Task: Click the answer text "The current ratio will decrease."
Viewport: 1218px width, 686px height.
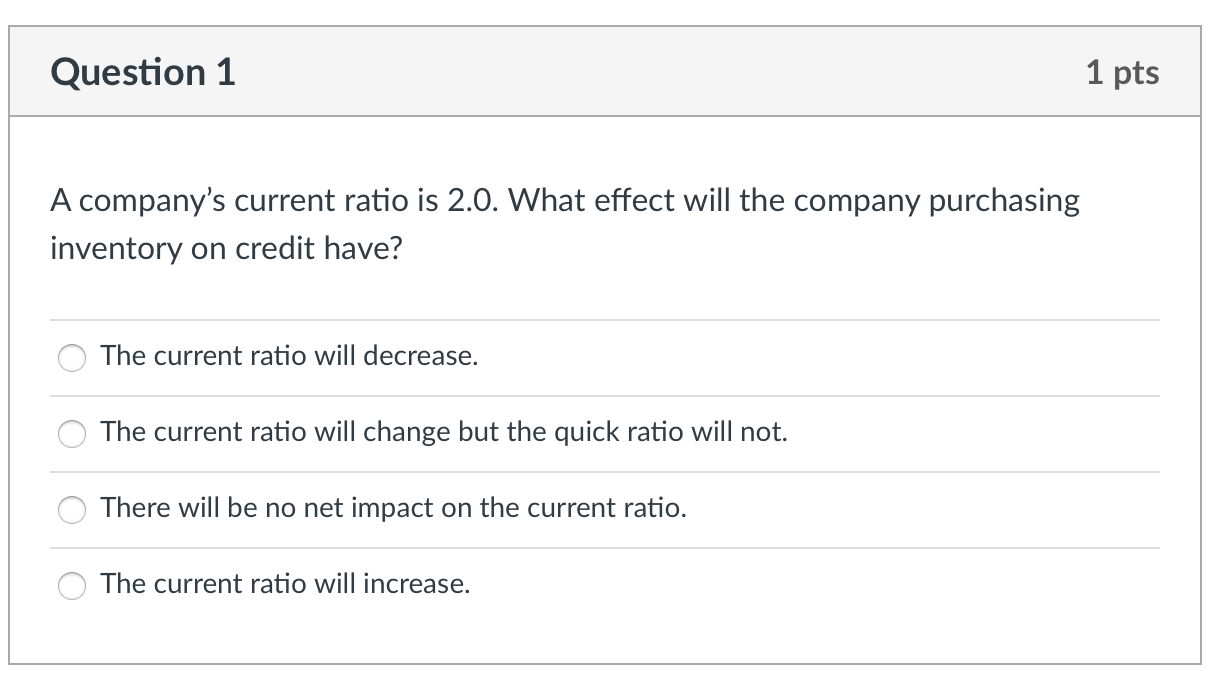Action: 288,355
